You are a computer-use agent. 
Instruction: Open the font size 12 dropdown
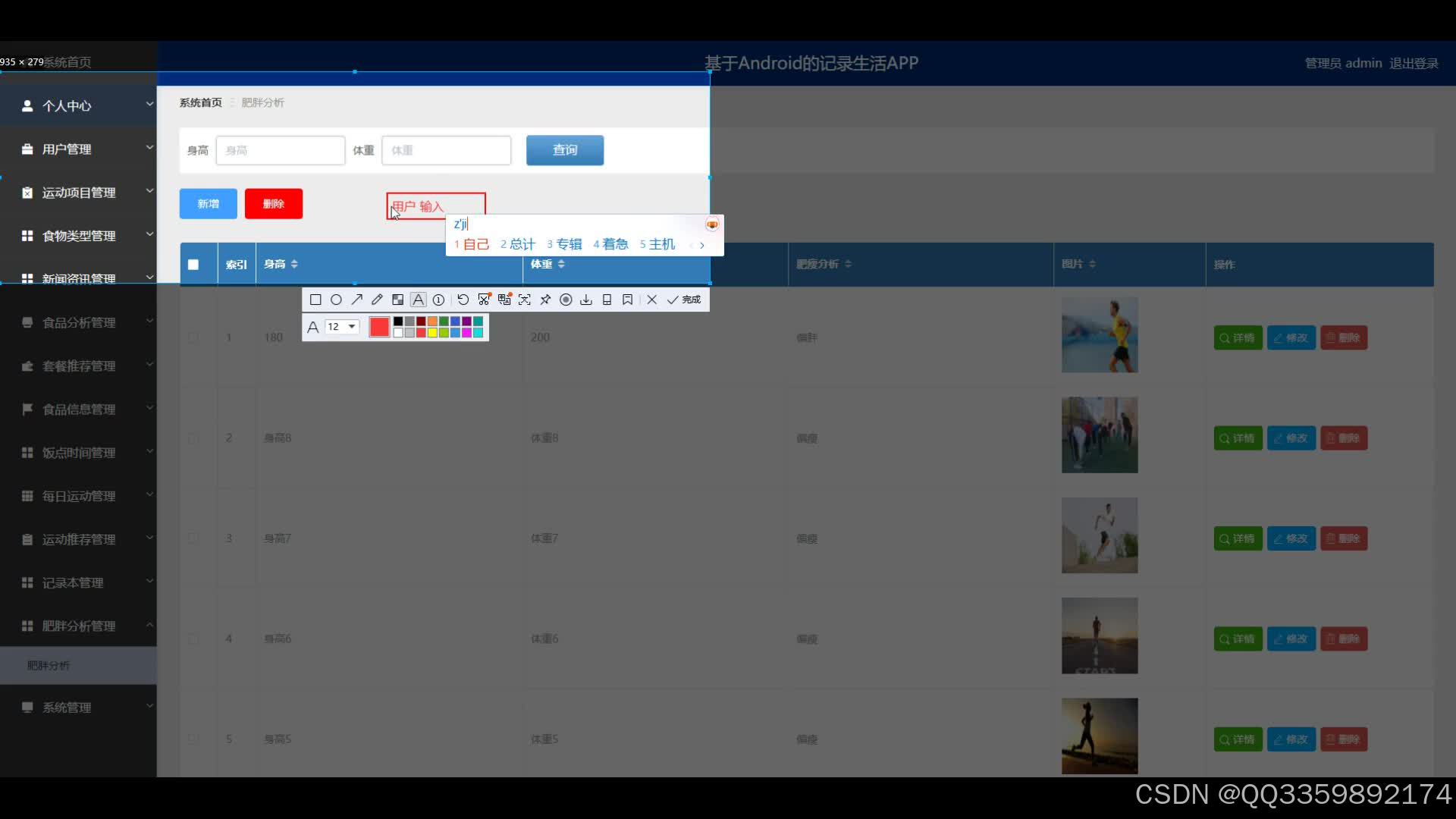341,327
